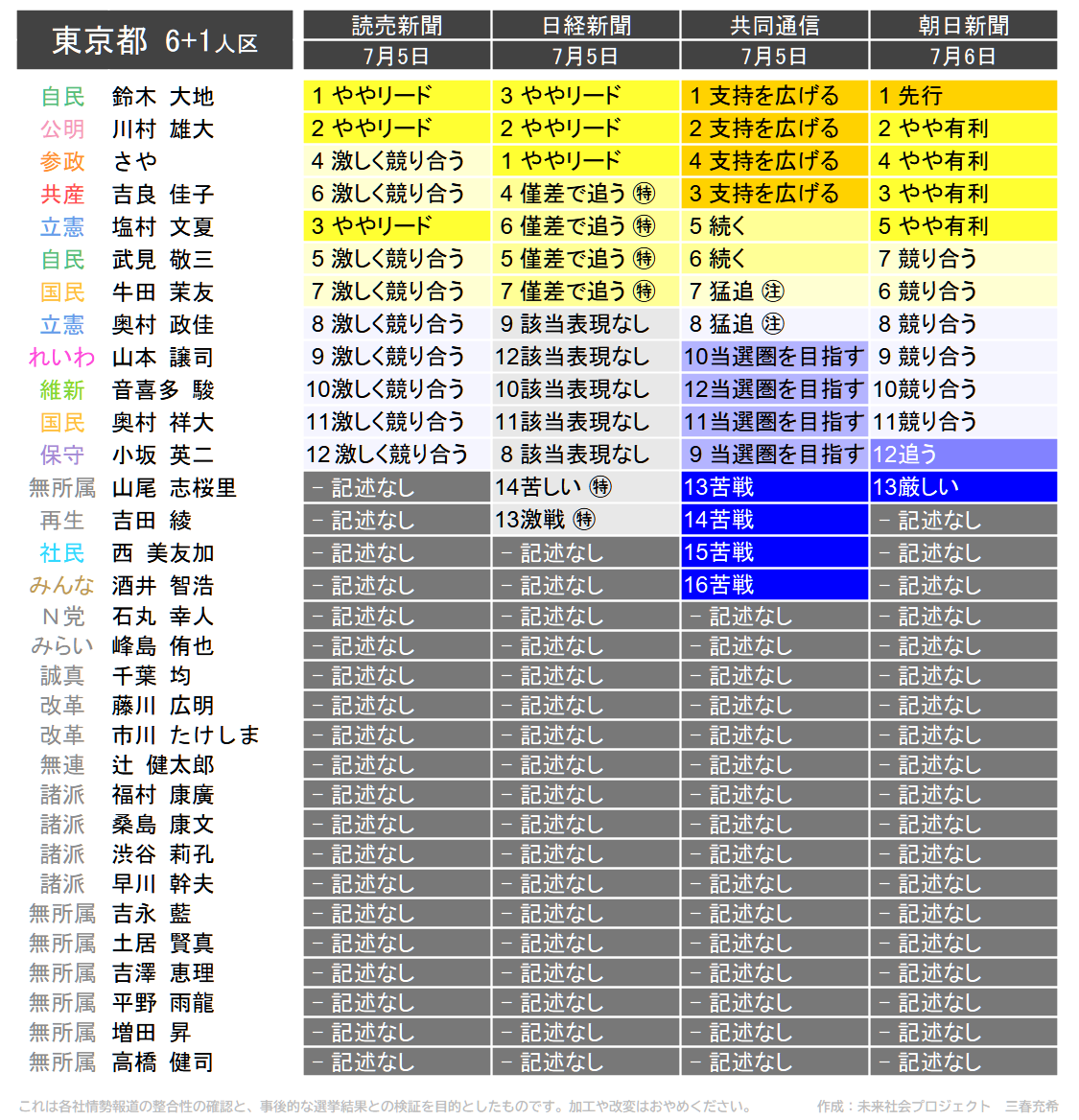
Task: Click the 特 mark beside 吉良 佳子's 日経 entry
Action: click(x=644, y=194)
